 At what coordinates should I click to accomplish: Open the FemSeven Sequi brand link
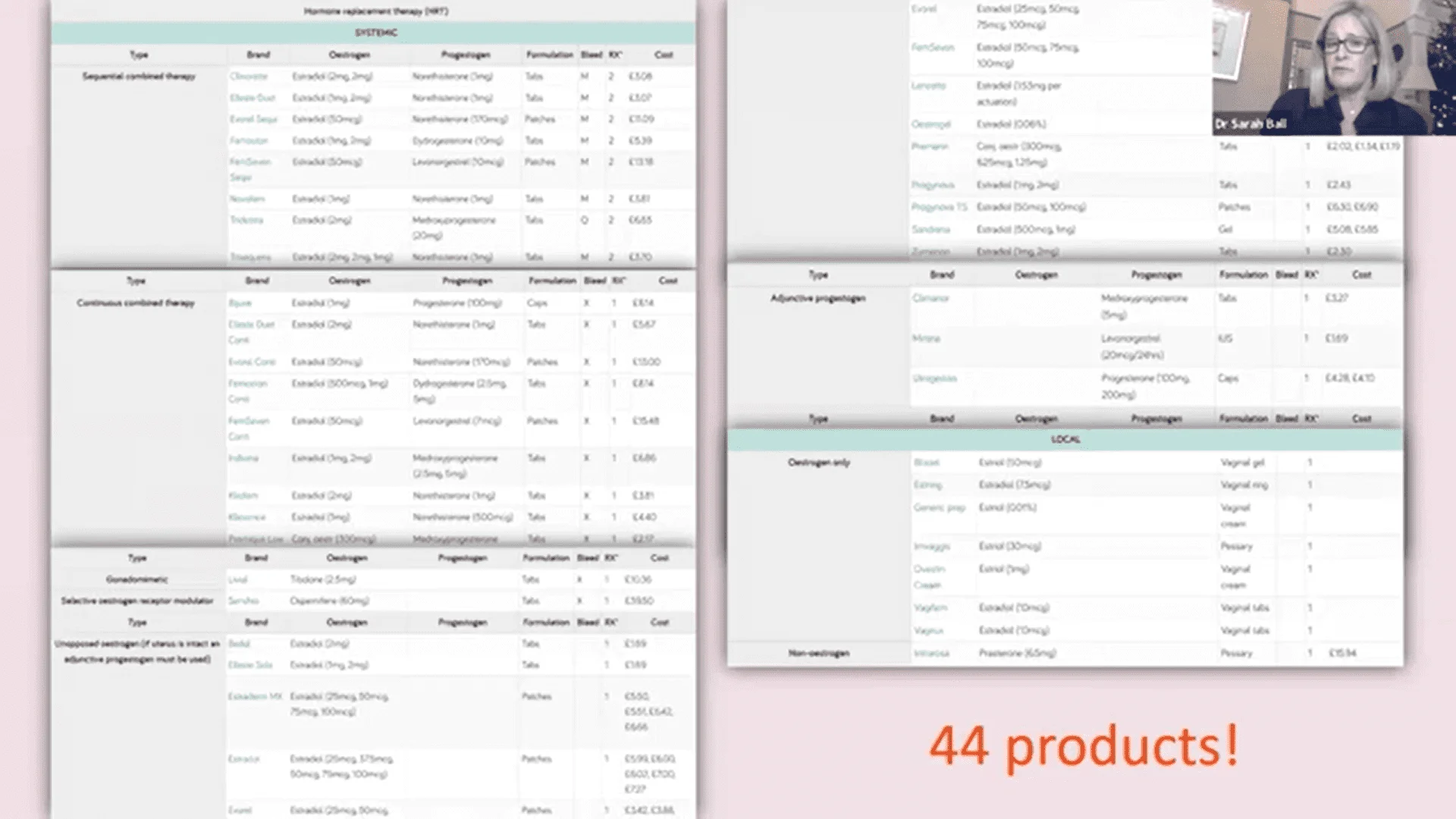[250, 169]
